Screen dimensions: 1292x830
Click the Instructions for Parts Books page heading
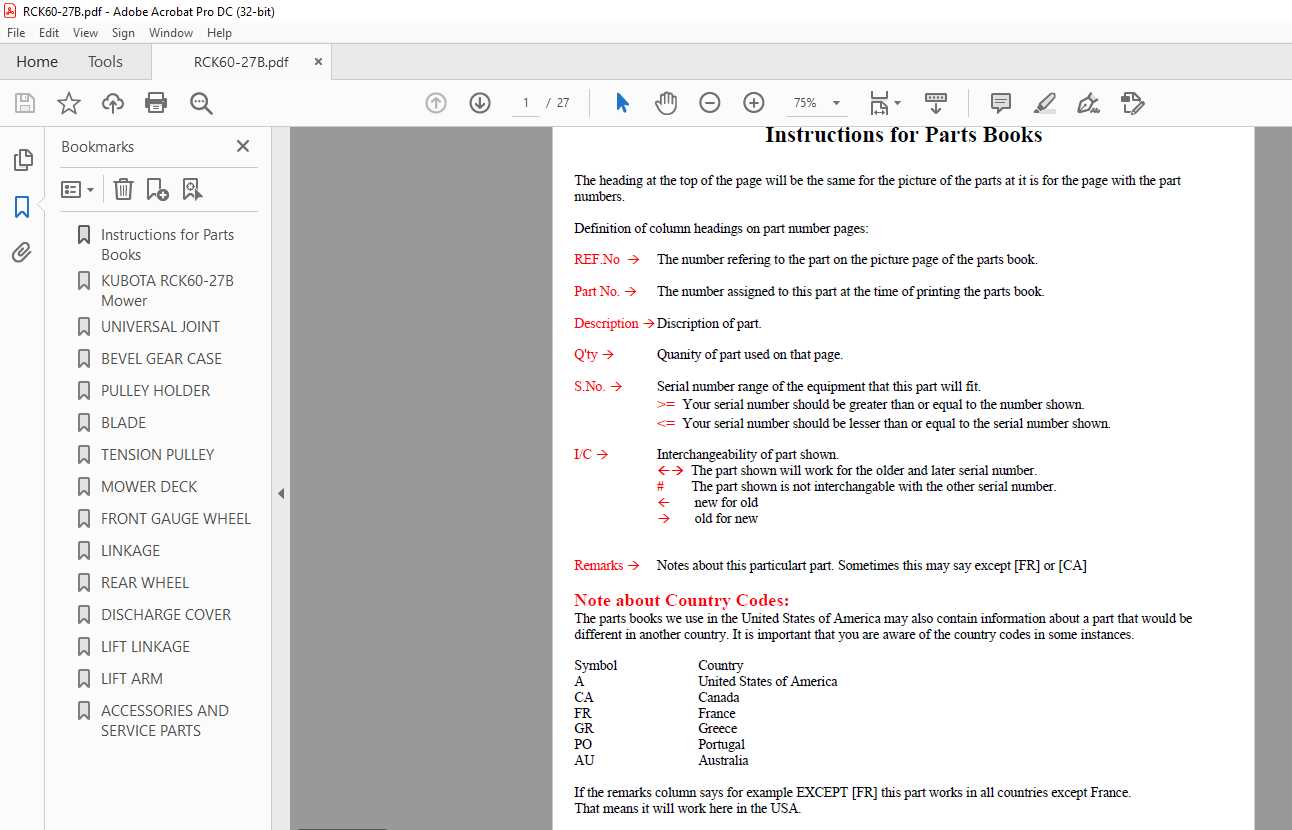pyautogui.click(x=903, y=135)
